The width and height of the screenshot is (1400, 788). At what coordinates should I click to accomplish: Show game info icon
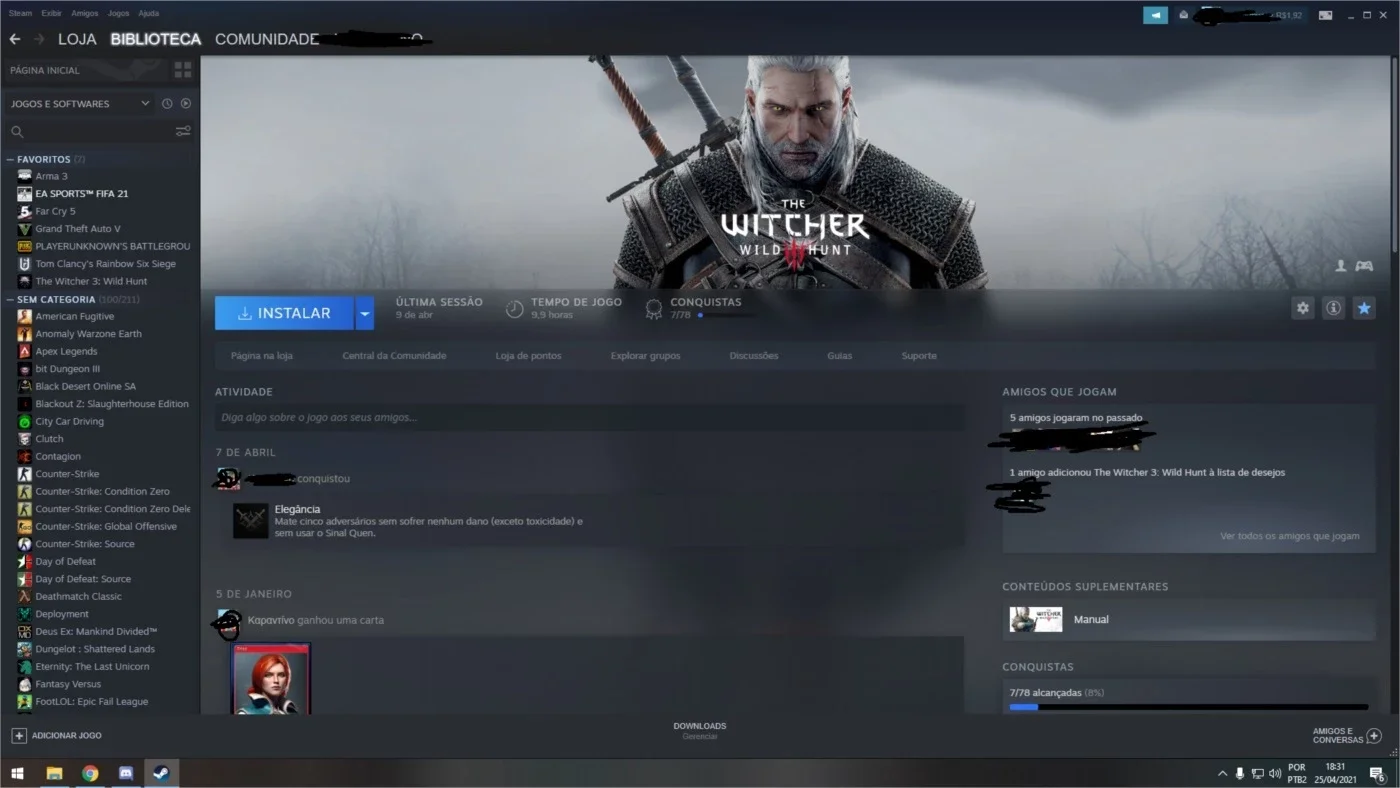tap(1333, 308)
